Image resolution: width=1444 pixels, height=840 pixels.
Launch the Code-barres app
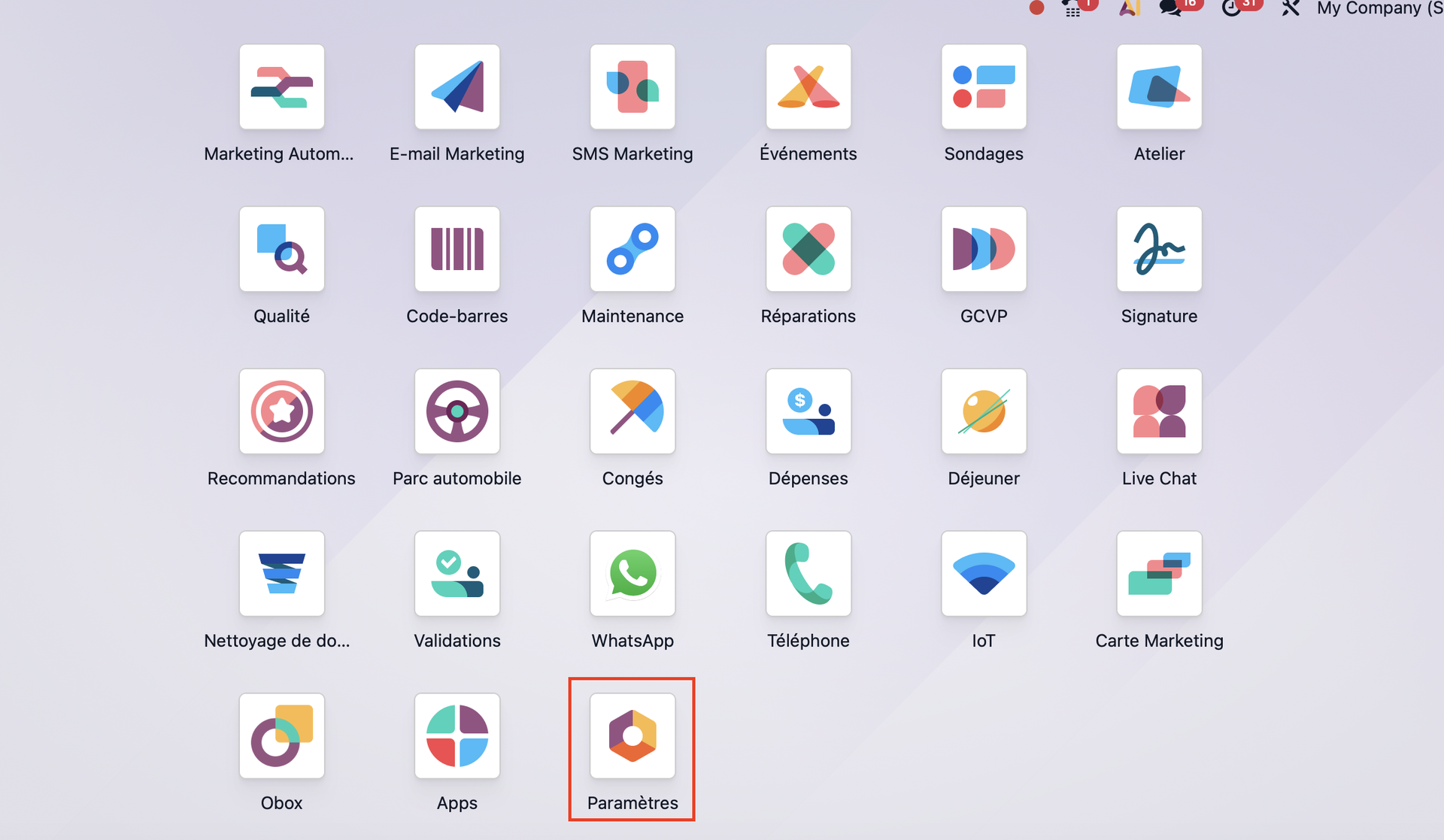pos(457,249)
